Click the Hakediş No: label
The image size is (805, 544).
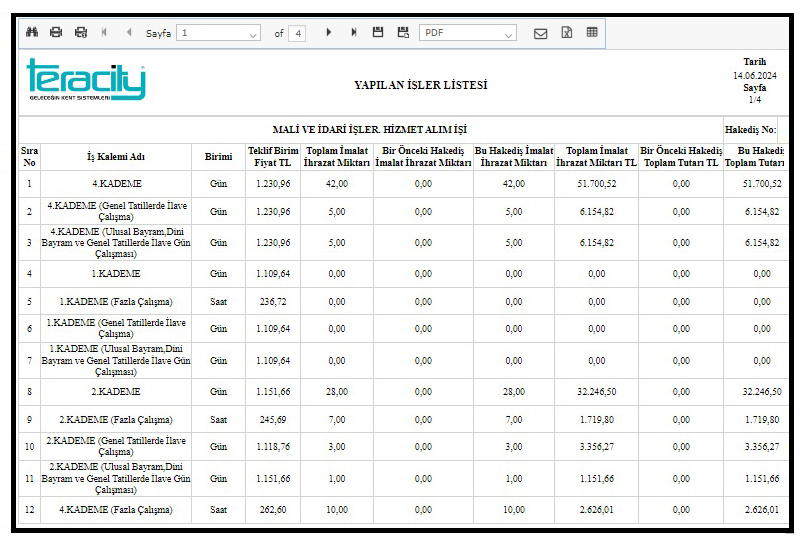coord(750,130)
